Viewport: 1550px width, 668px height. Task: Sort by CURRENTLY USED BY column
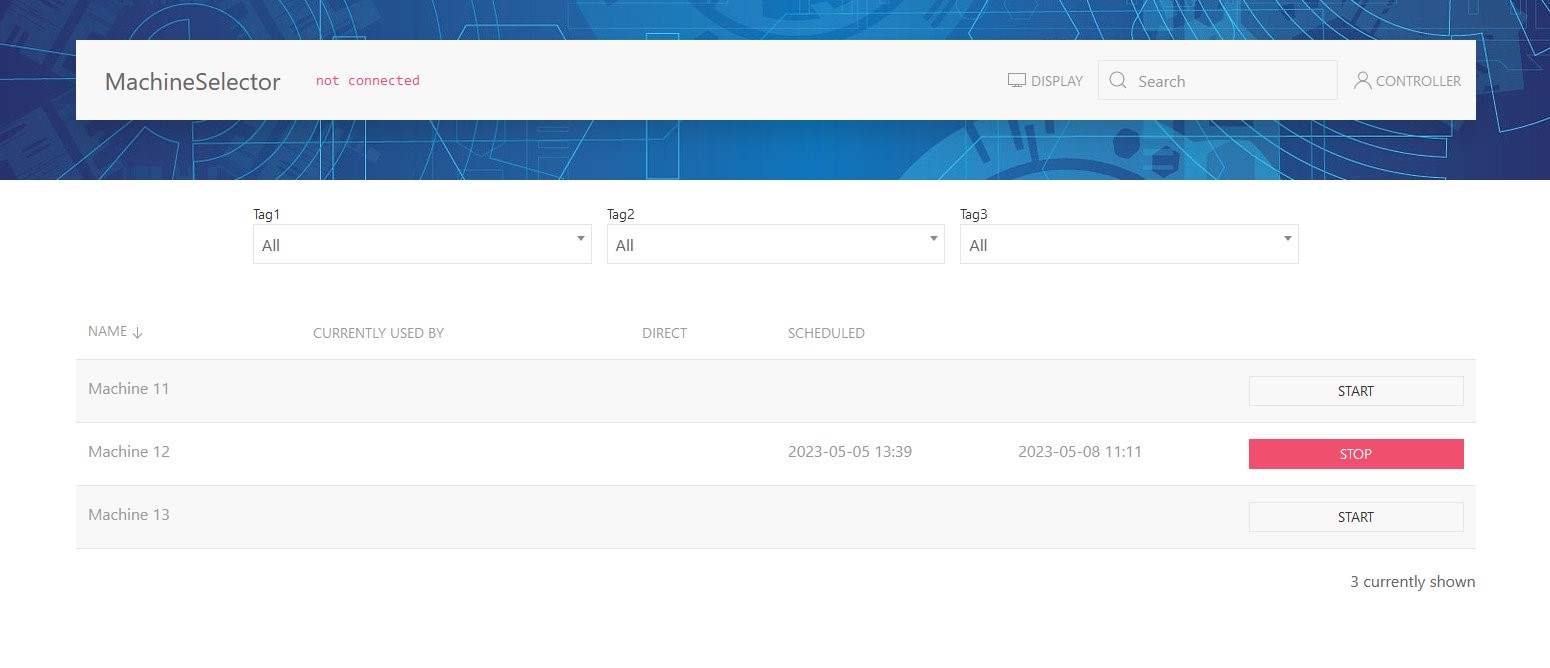coord(378,333)
